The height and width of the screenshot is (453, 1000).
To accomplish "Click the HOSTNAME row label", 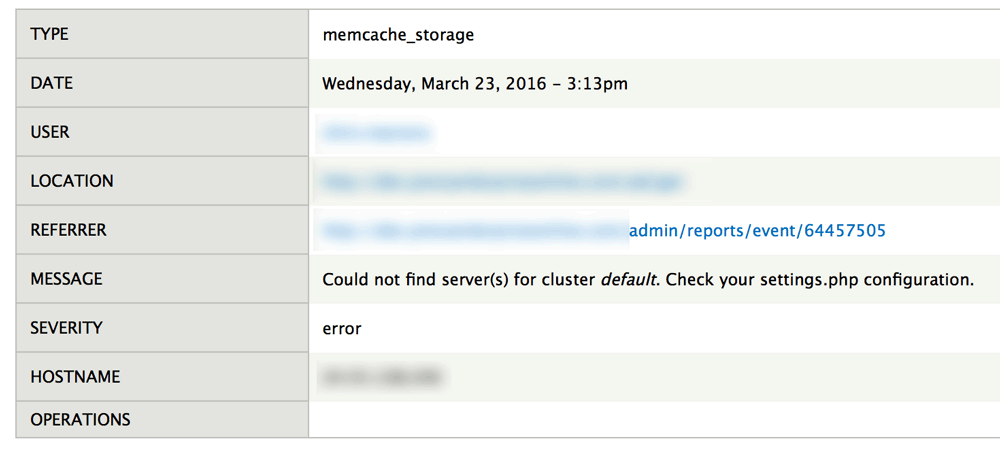I will tap(75, 377).
